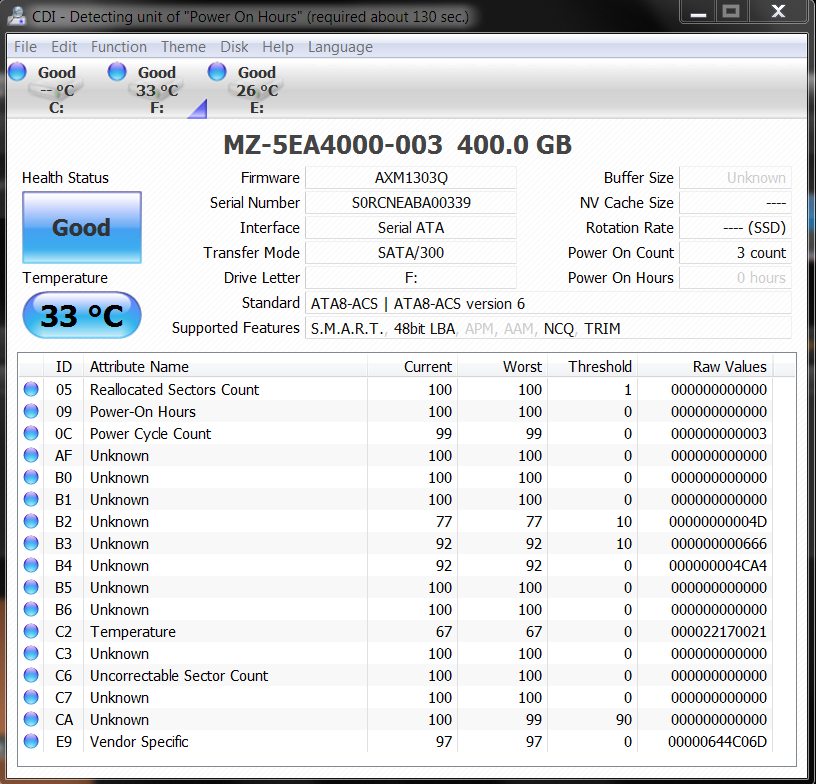Select the F: drive status orb
Image resolution: width=816 pixels, height=784 pixels.
point(117,71)
